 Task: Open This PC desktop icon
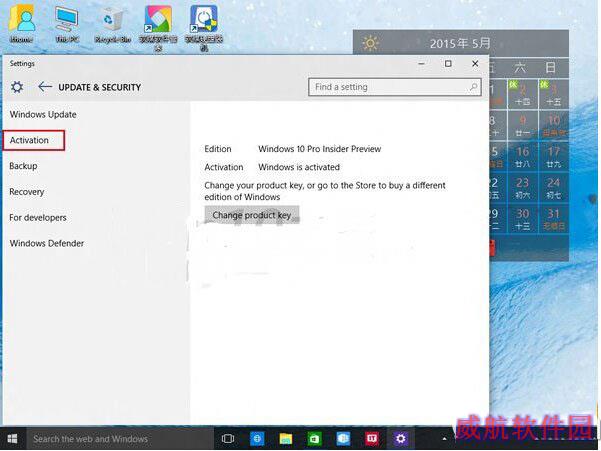point(67,24)
